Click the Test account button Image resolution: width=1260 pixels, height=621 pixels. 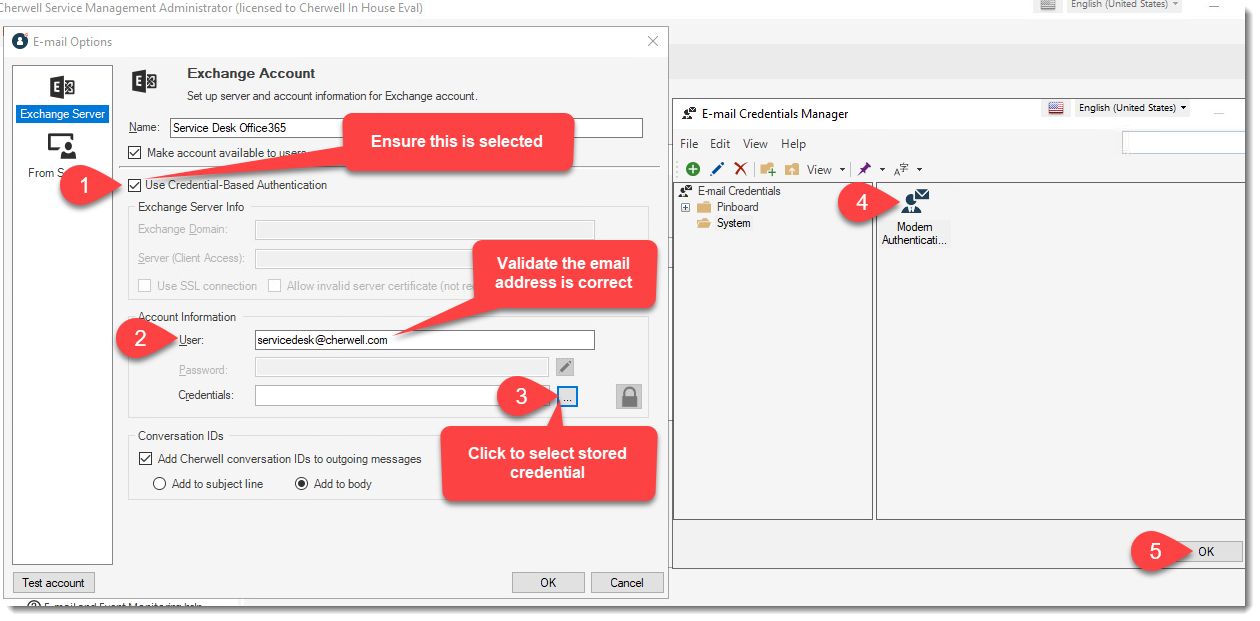pos(53,582)
